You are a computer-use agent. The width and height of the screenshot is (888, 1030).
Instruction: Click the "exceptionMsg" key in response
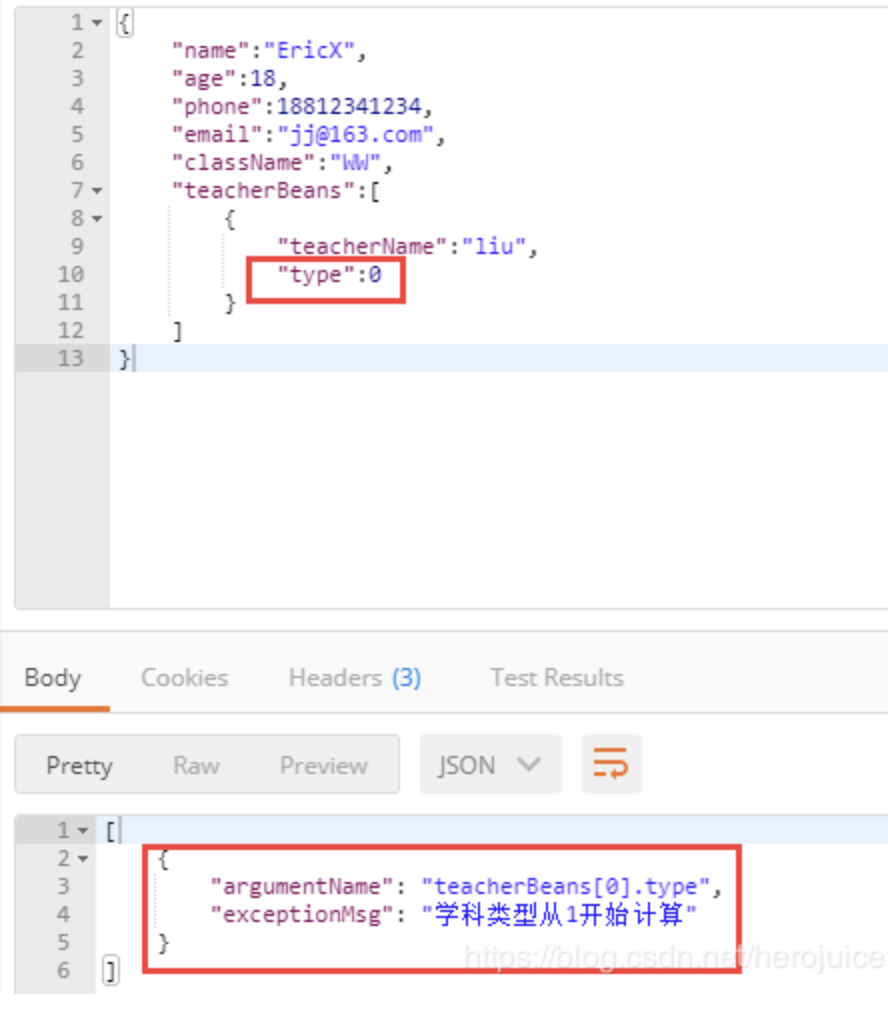(301, 915)
